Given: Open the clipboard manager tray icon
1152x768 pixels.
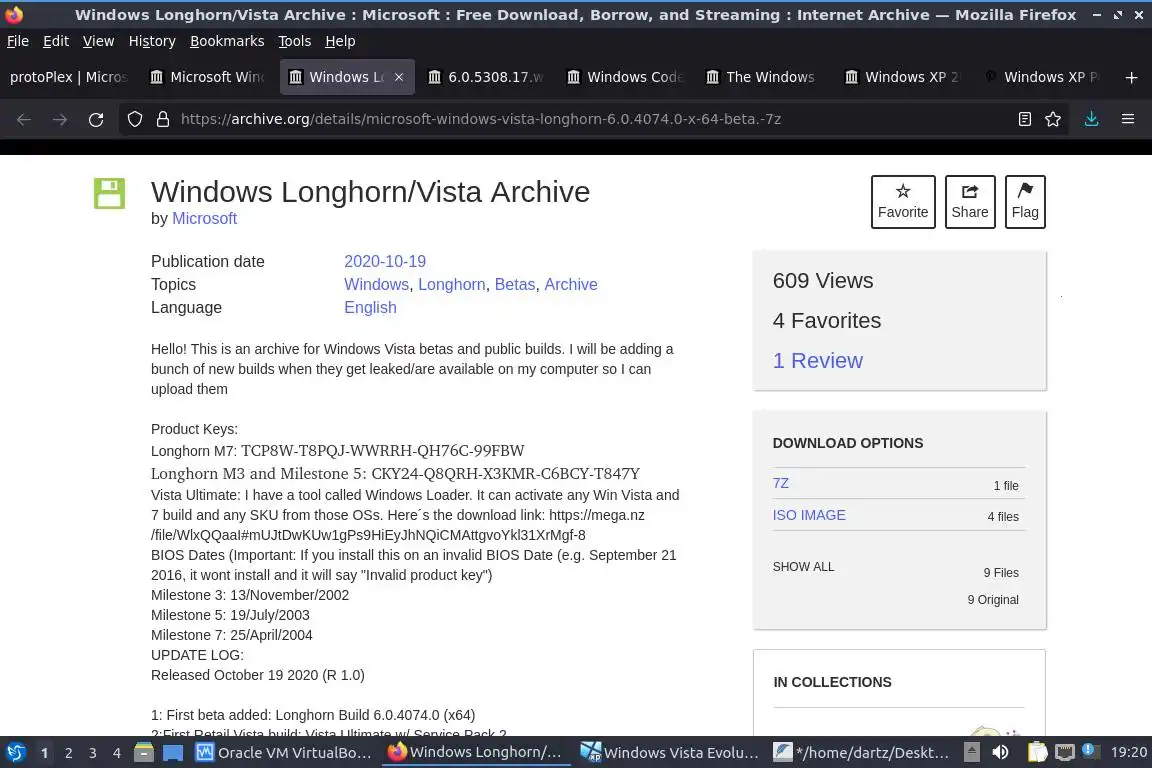Looking at the screenshot, I should coord(1037,752).
